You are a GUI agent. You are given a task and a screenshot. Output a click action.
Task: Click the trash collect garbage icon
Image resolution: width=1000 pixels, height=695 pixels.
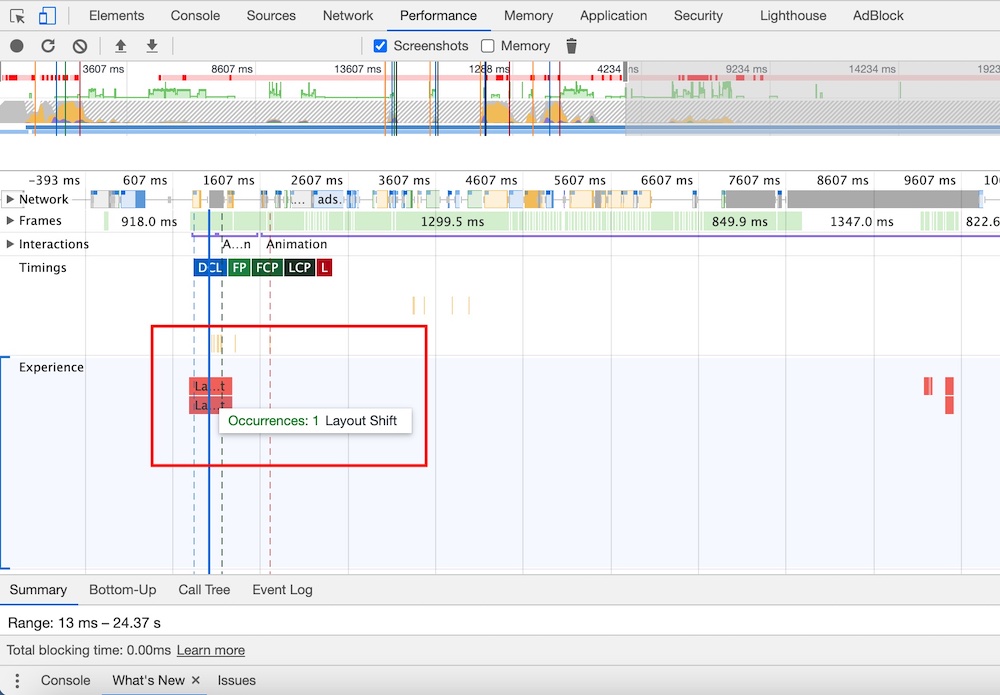(572, 46)
